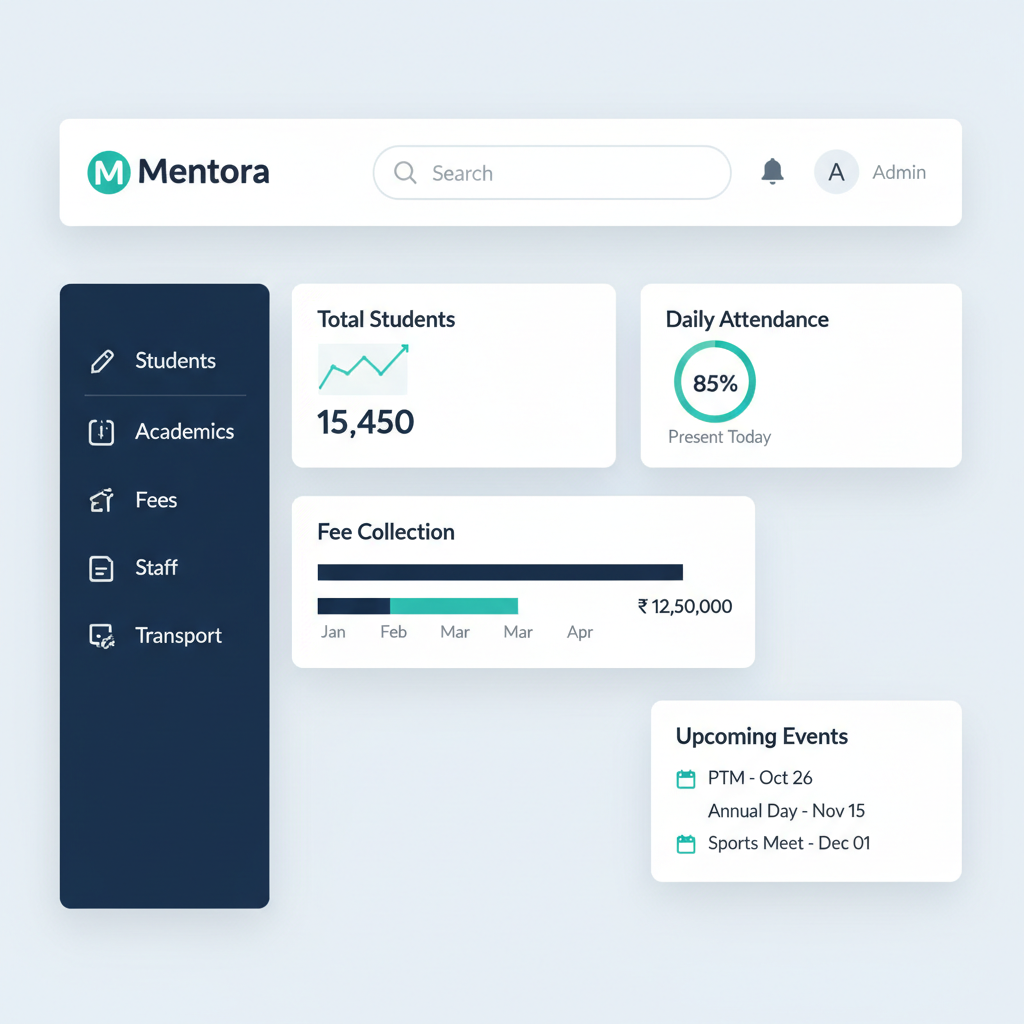This screenshot has height=1024, width=1024.
Task: Click the Mentora brand name text
Action: point(204,172)
